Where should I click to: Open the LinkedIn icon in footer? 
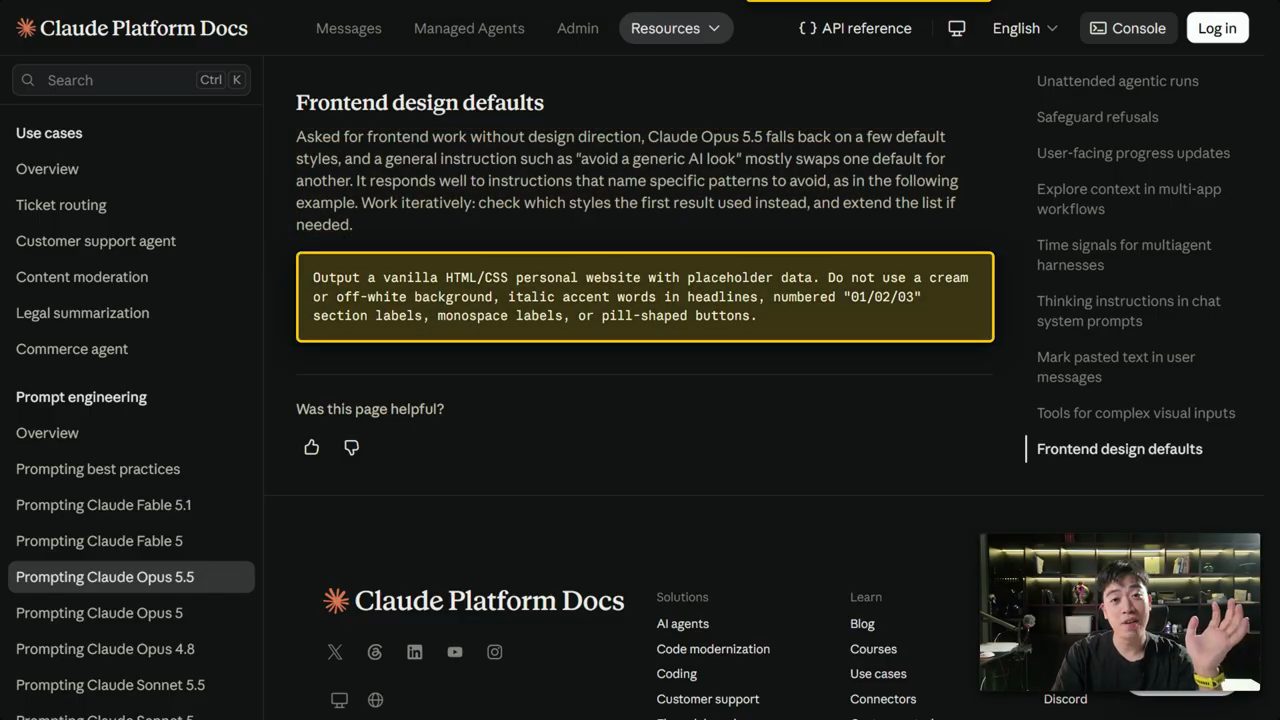pos(415,652)
